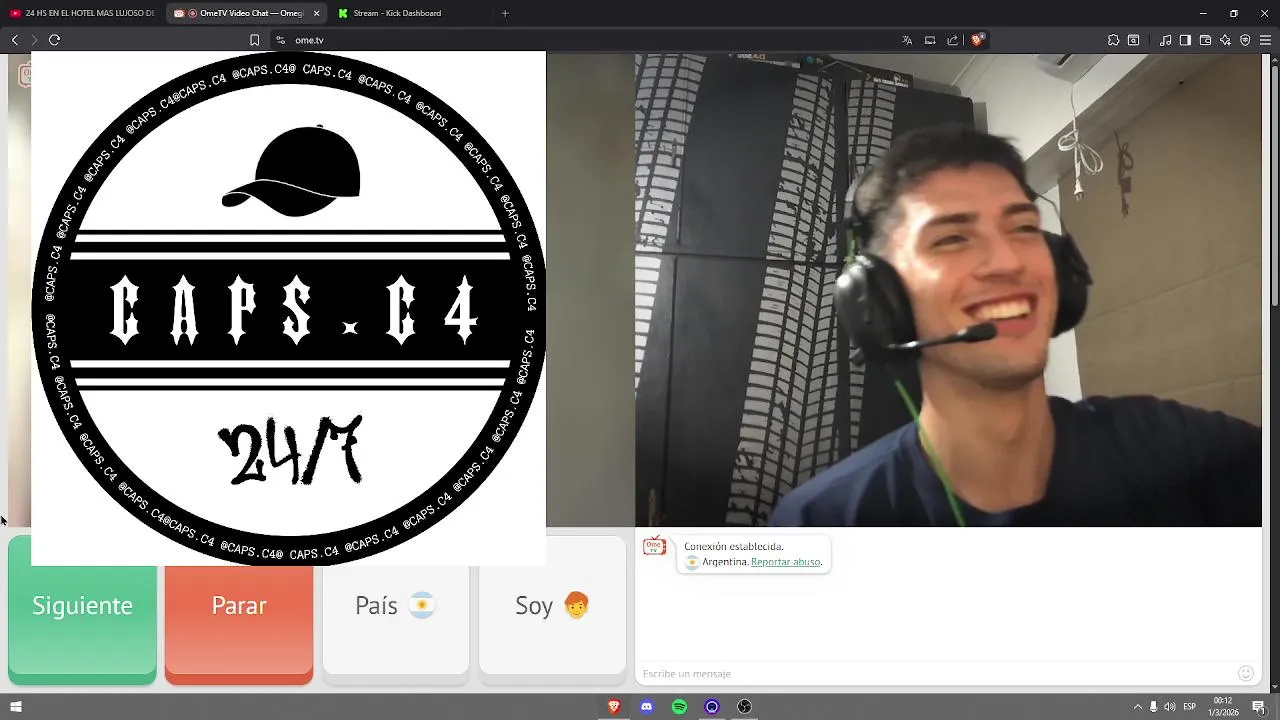1280x720 pixels.
Task: Toggle the browser sidebar panel
Action: click(1185, 40)
